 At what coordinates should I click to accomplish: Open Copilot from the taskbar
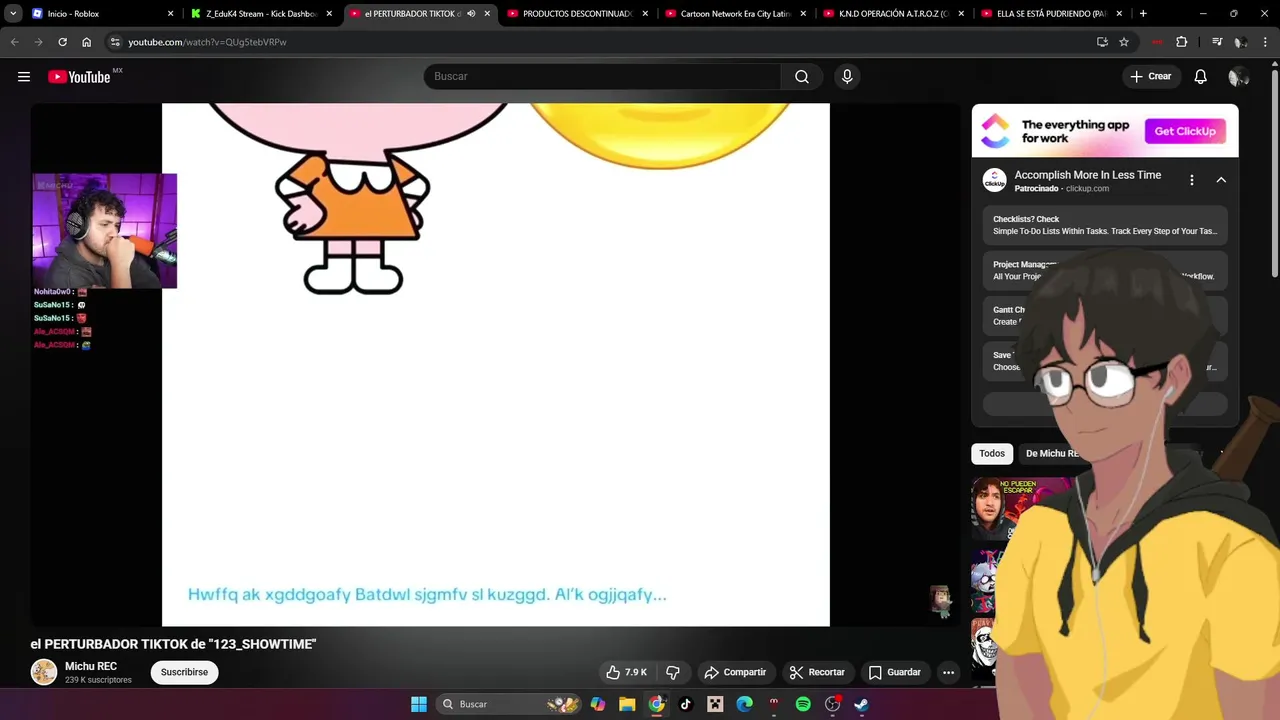[x=598, y=704]
